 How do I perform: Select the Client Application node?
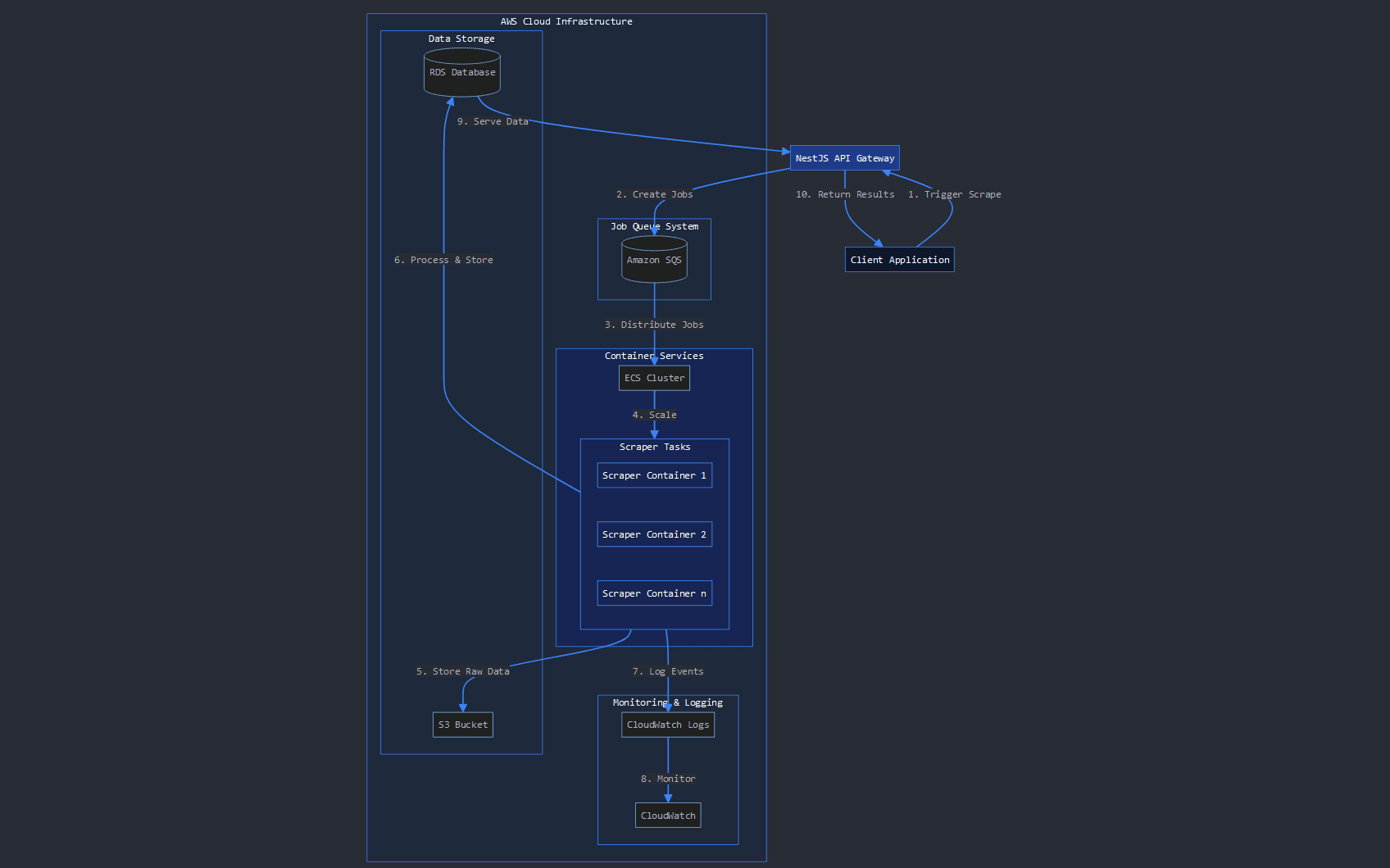900,260
